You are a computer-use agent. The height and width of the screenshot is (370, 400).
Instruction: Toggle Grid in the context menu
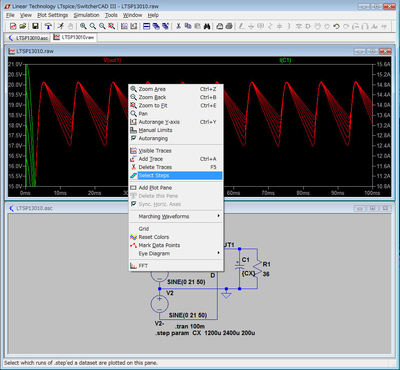[176, 229]
